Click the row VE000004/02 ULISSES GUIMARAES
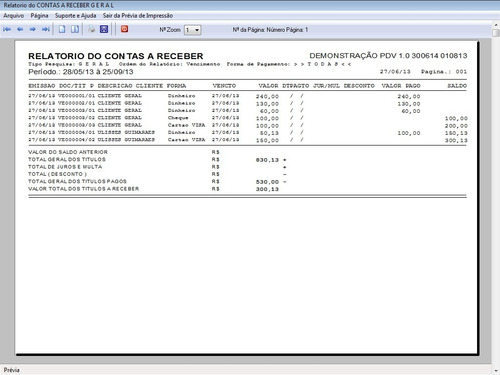This screenshot has height=375, width=500. (247, 140)
